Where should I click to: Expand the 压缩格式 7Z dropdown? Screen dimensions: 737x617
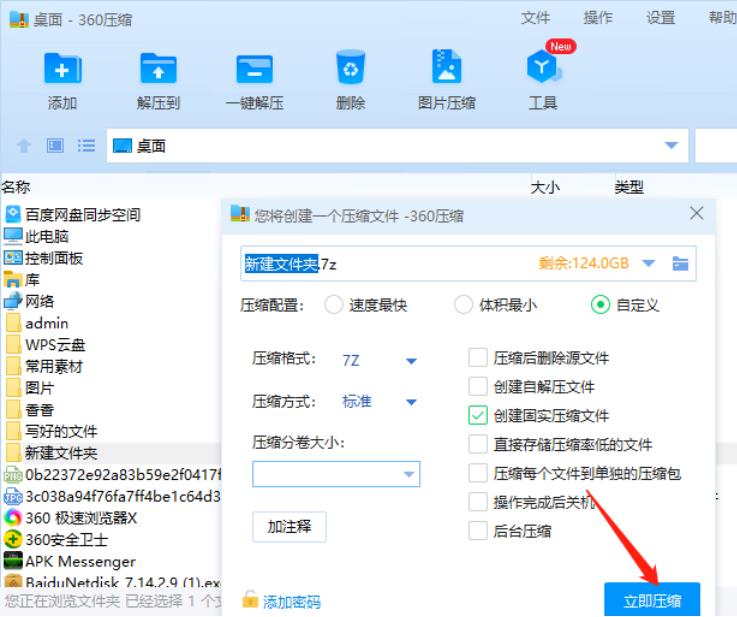tap(411, 361)
